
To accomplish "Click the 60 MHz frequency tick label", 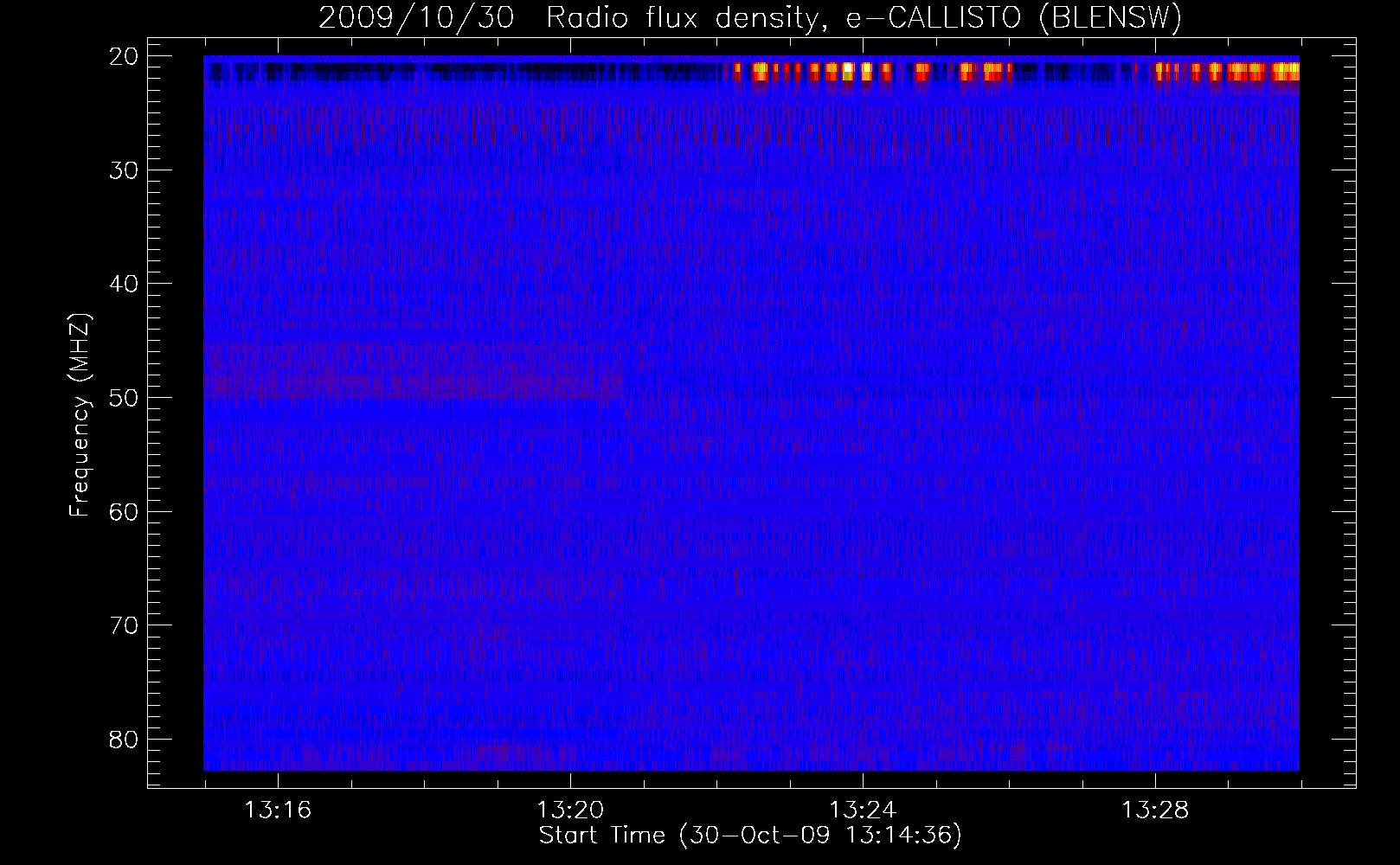I will pyautogui.click(x=123, y=512).
